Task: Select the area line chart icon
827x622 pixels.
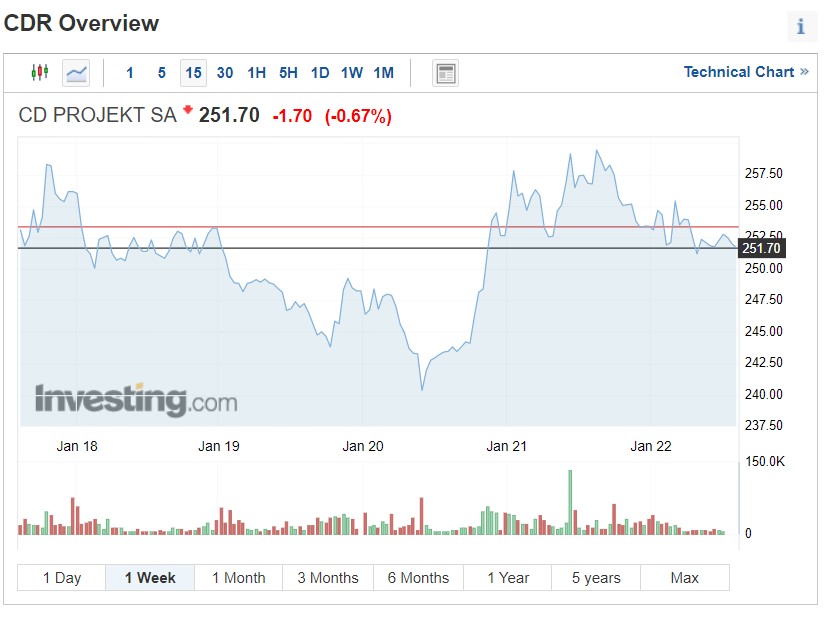Action: click(x=76, y=72)
